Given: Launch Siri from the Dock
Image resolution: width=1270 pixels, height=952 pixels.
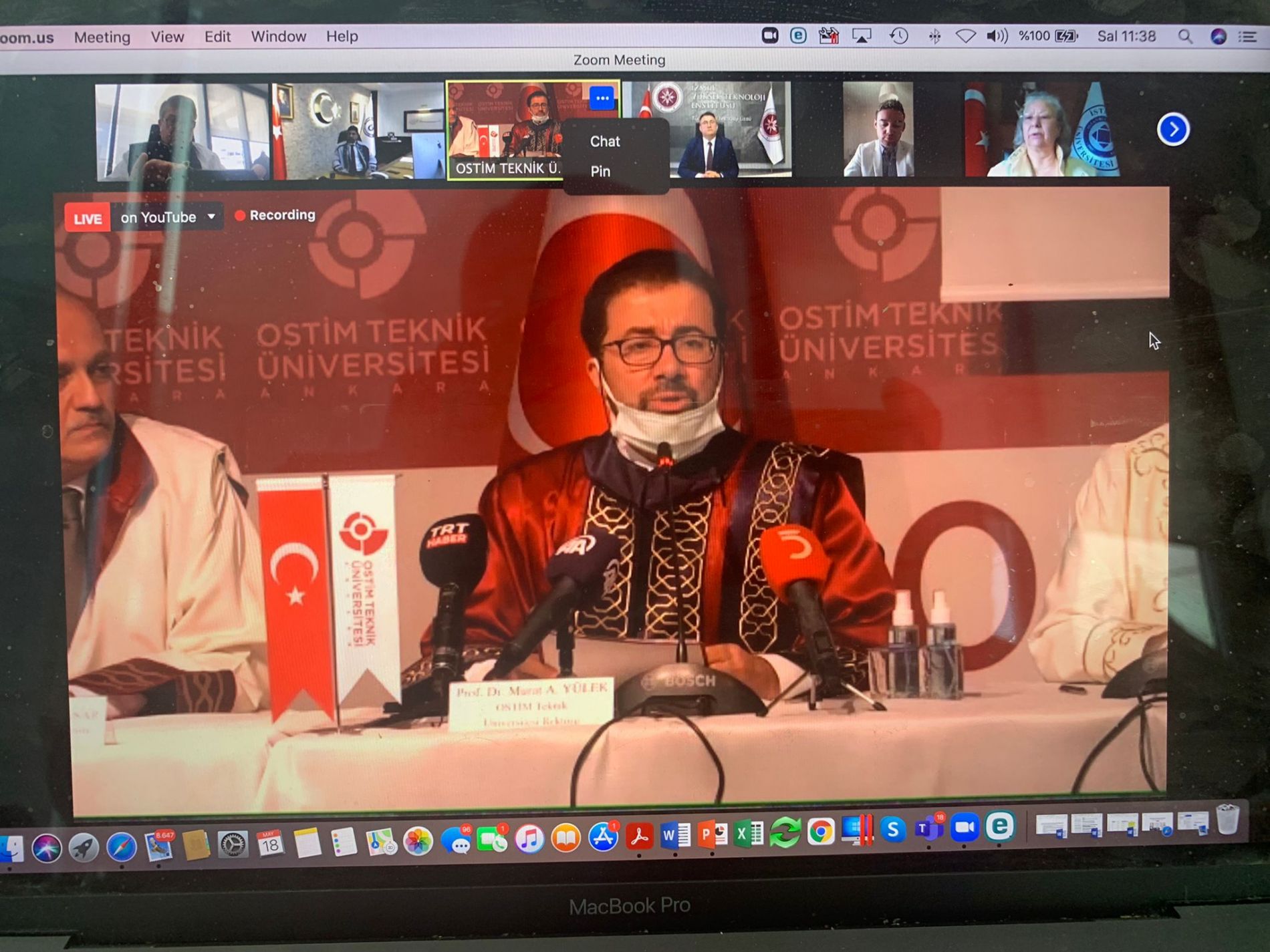Looking at the screenshot, I should tap(46, 849).
